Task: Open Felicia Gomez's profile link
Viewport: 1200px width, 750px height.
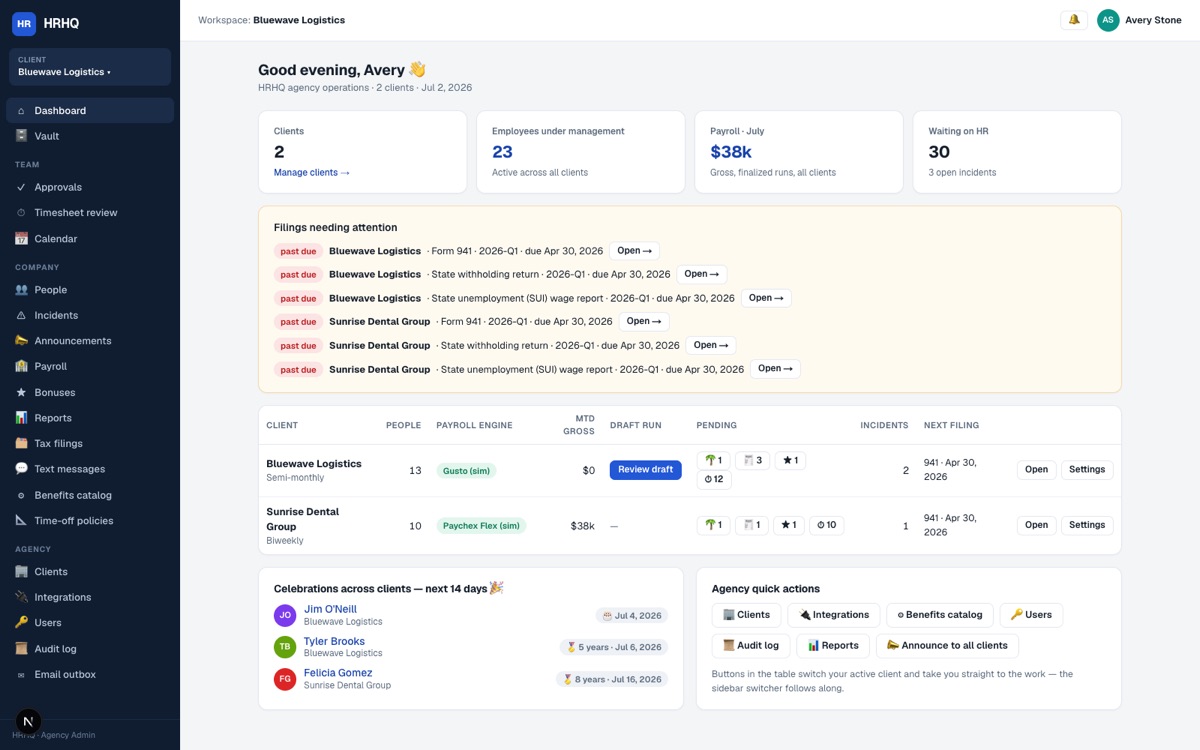Action: point(338,673)
